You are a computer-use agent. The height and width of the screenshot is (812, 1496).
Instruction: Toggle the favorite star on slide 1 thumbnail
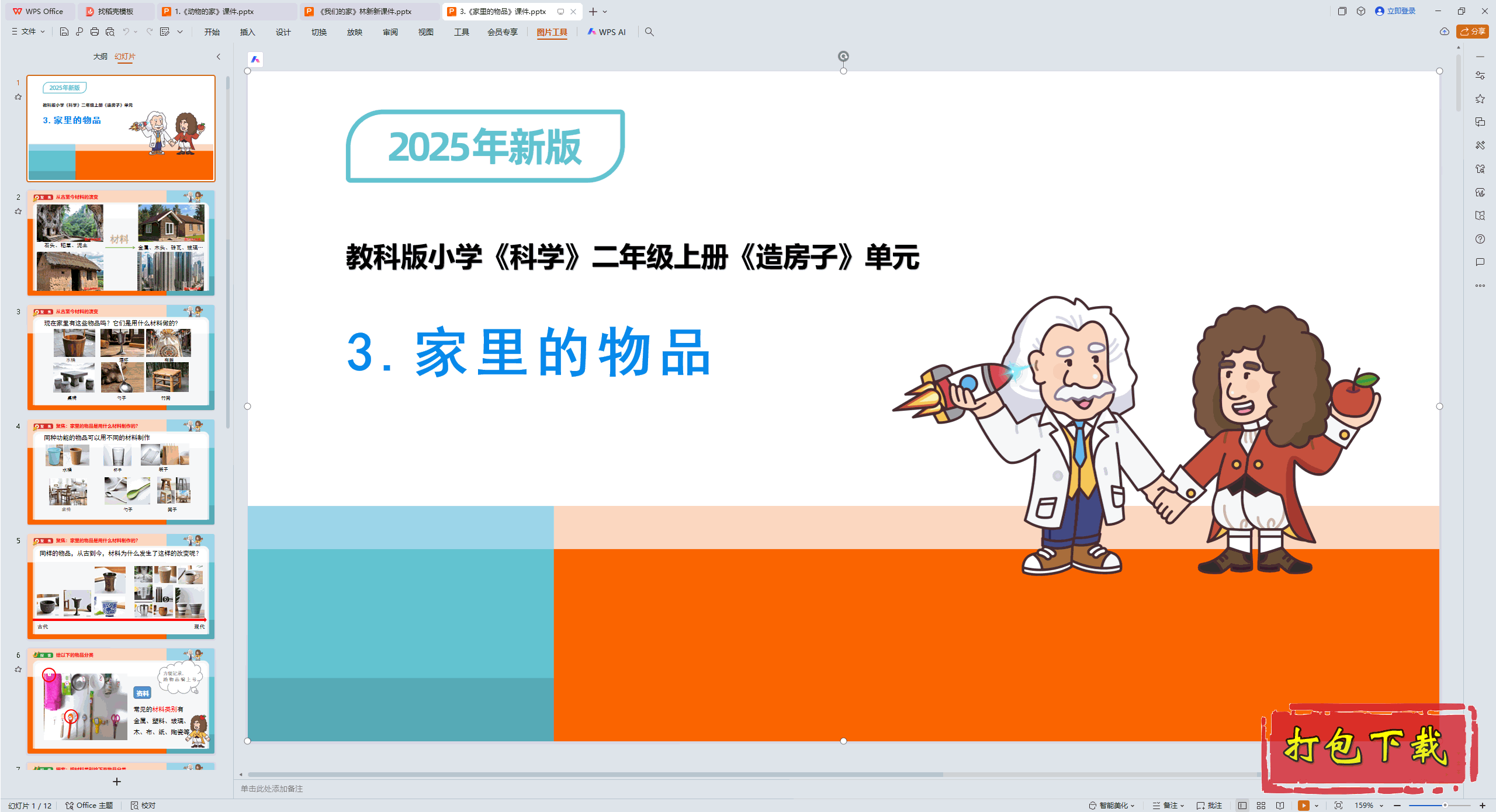point(18,96)
